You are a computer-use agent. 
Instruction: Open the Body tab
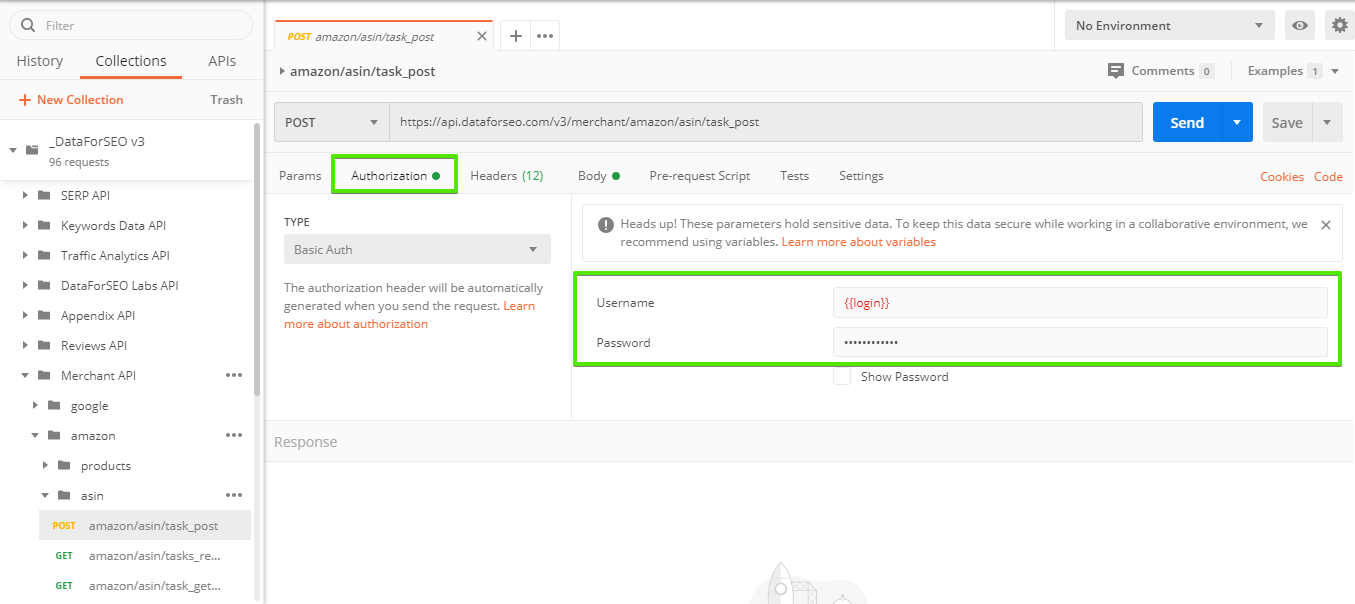[598, 176]
